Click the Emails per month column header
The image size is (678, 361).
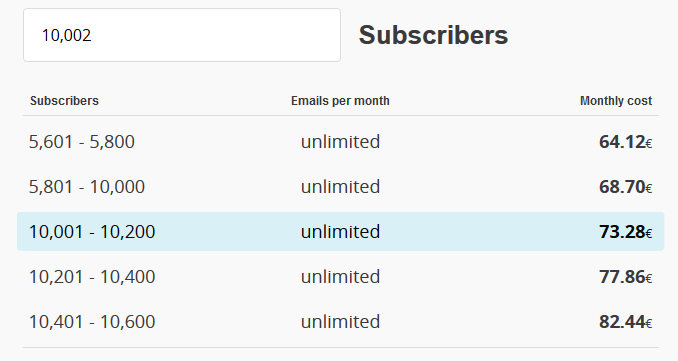click(340, 101)
